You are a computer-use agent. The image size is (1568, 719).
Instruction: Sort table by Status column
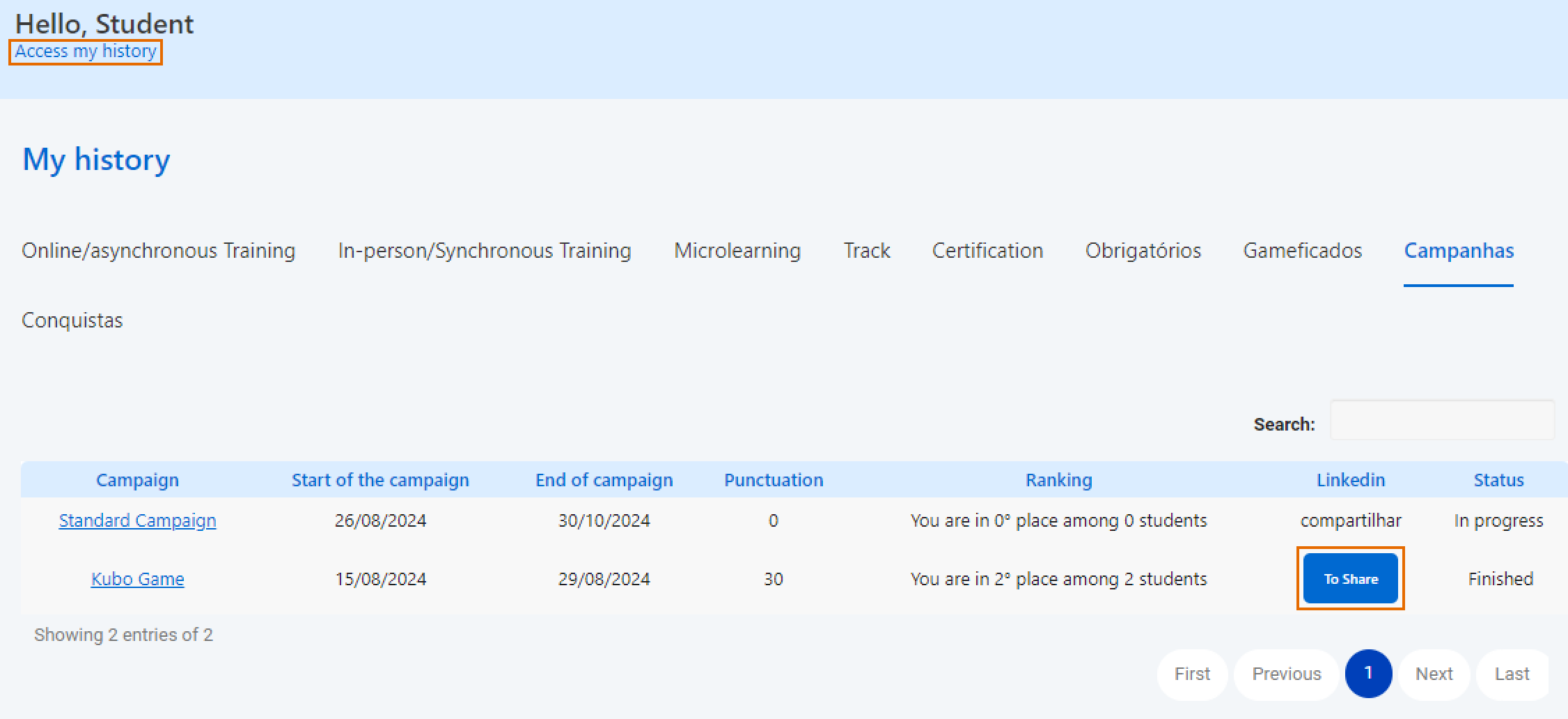click(1498, 480)
